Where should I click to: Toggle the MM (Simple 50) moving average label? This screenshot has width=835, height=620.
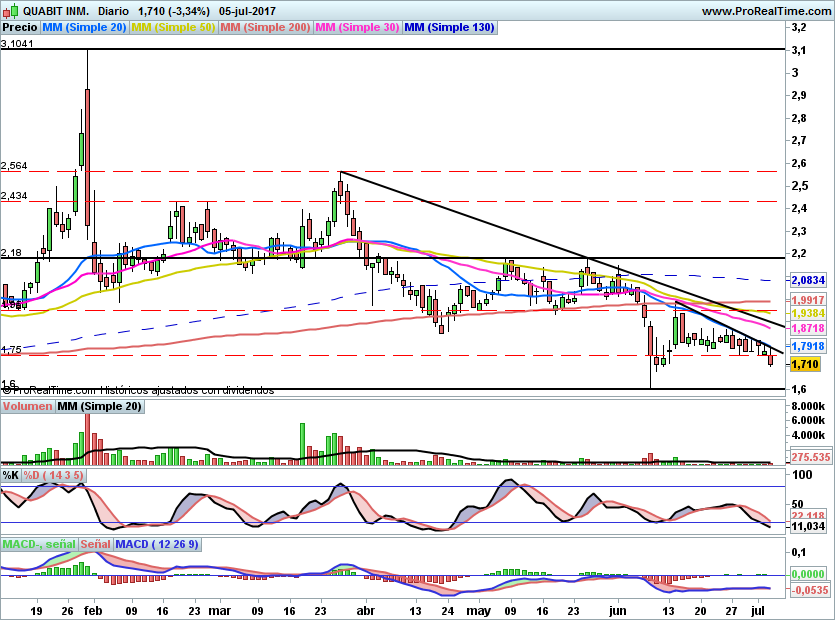(x=173, y=28)
